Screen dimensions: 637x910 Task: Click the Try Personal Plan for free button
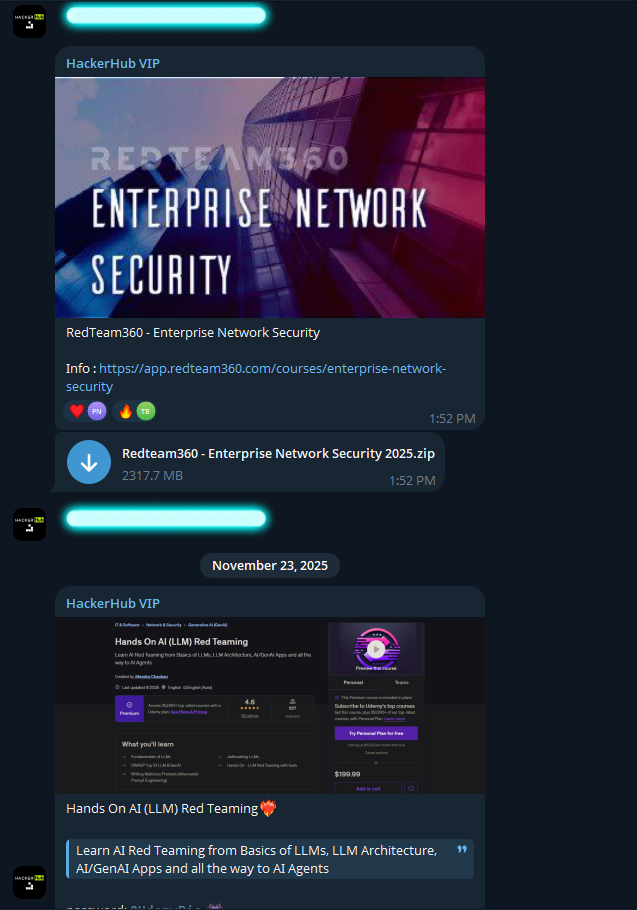pyautogui.click(x=376, y=733)
